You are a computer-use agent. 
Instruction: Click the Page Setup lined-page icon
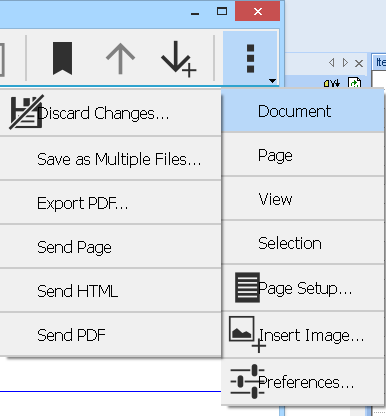click(x=247, y=287)
